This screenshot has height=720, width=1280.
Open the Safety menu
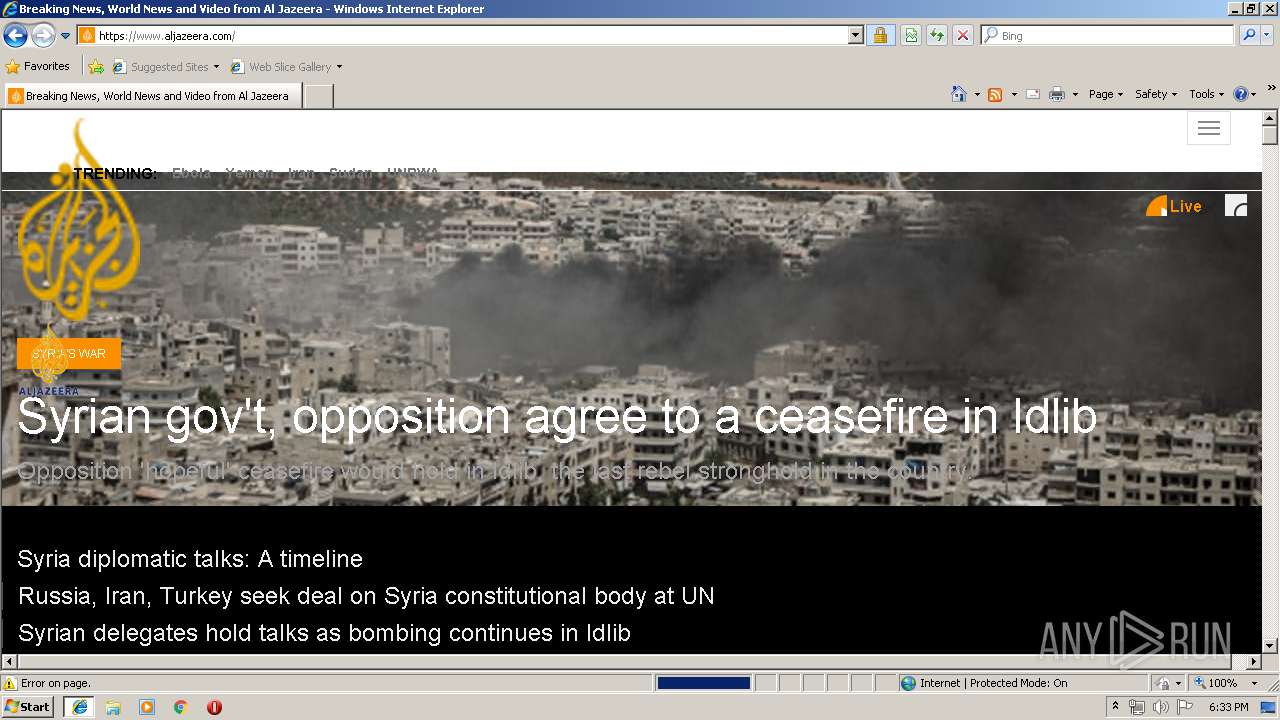[x=1156, y=94]
